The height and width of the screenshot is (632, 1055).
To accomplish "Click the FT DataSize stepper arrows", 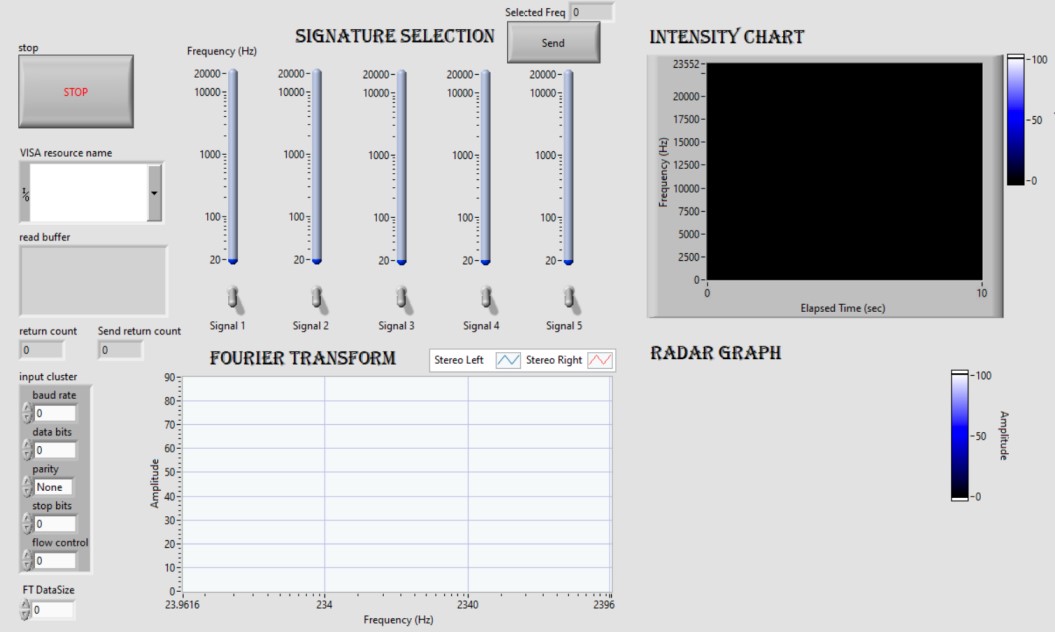I will tap(26, 609).
